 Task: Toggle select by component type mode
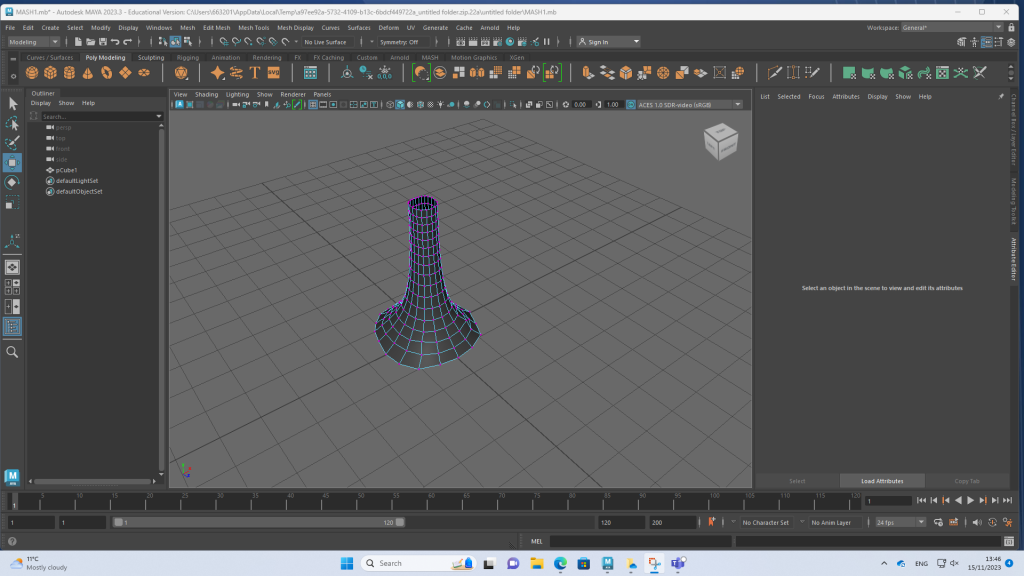click(x=188, y=42)
